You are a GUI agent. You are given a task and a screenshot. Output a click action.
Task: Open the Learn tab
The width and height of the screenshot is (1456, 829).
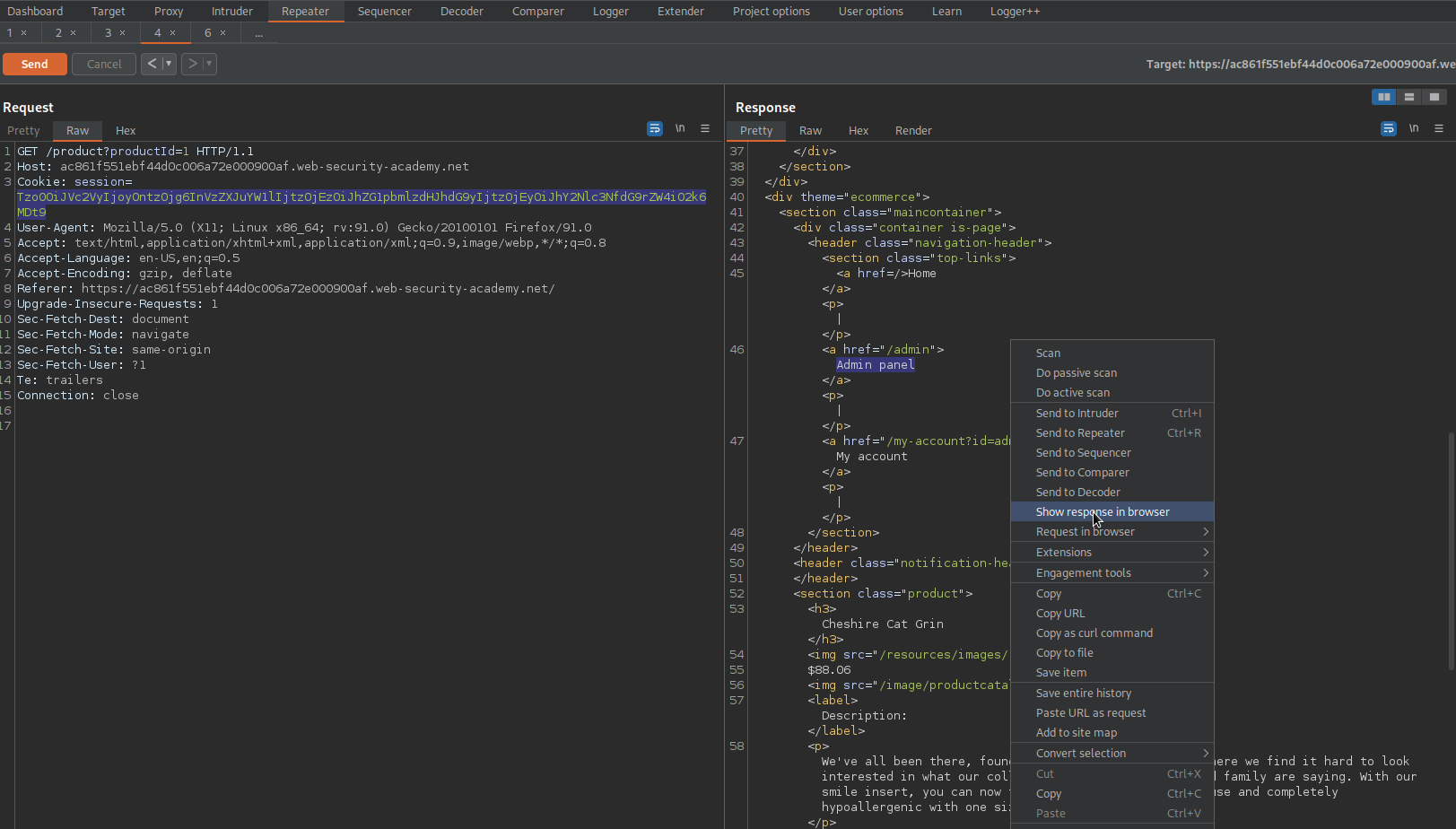point(946,11)
